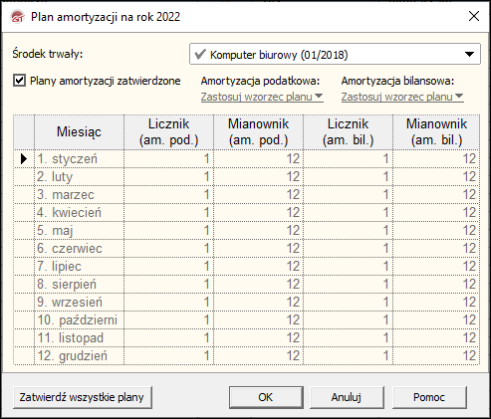491x419 pixels.
Task: Close the Plan amortyzacji dialog window
Action: click(x=474, y=16)
